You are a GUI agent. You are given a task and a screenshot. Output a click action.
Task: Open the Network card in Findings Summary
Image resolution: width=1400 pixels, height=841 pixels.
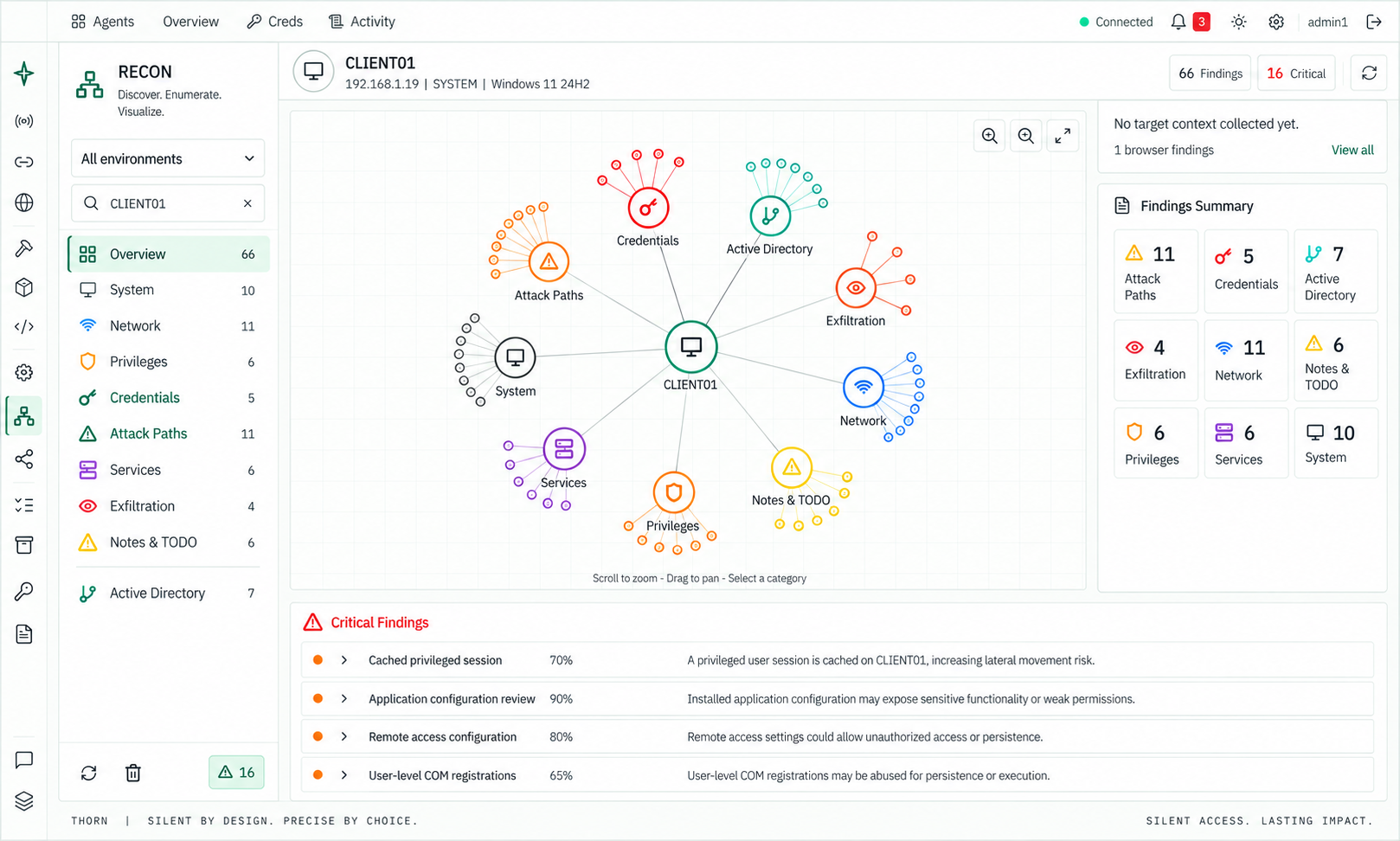point(1246,360)
